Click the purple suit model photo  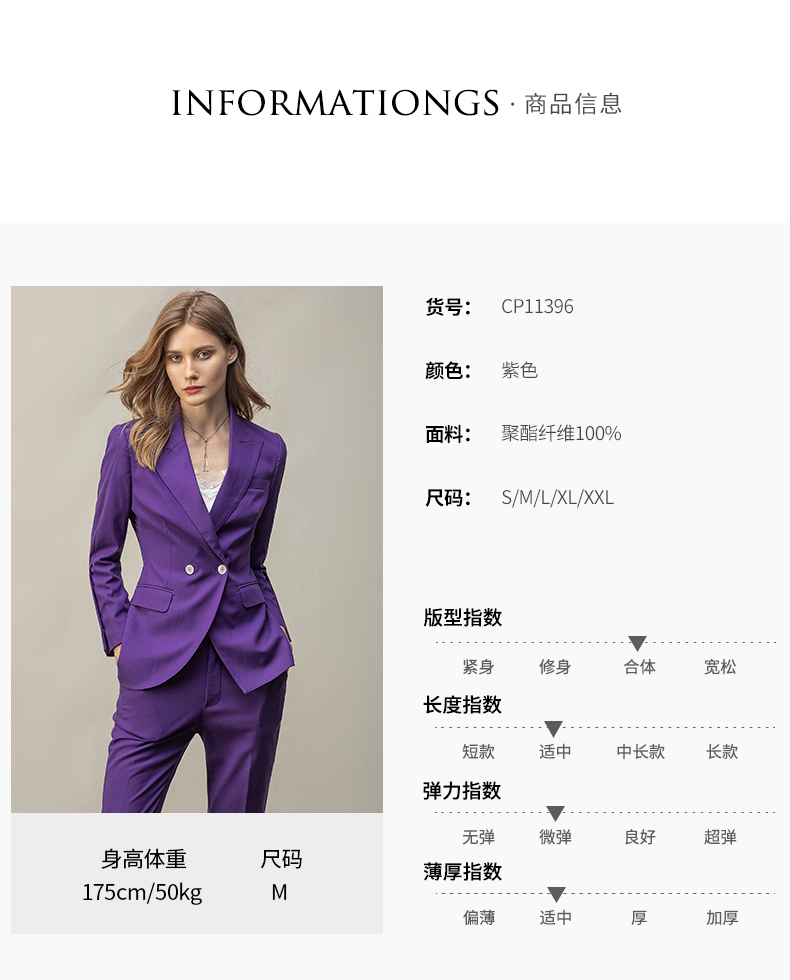point(197,549)
